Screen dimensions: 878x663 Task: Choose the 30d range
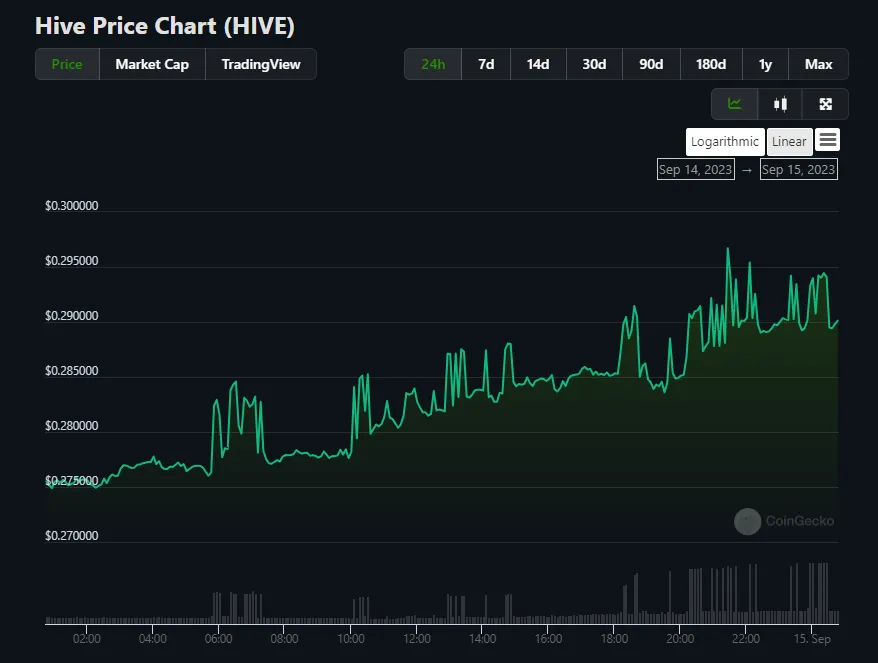[x=594, y=64]
